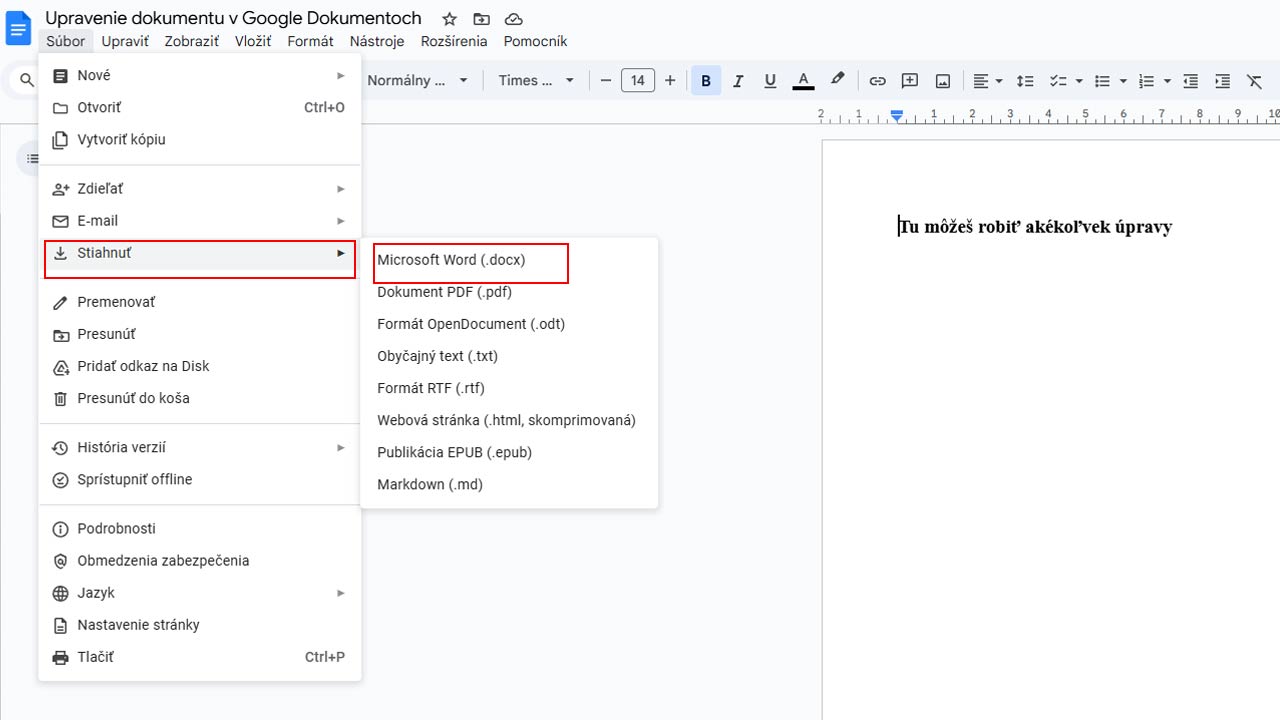Open the bulleted list options arrow
The height and width of the screenshot is (720, 1280).
coord(1123,81)
